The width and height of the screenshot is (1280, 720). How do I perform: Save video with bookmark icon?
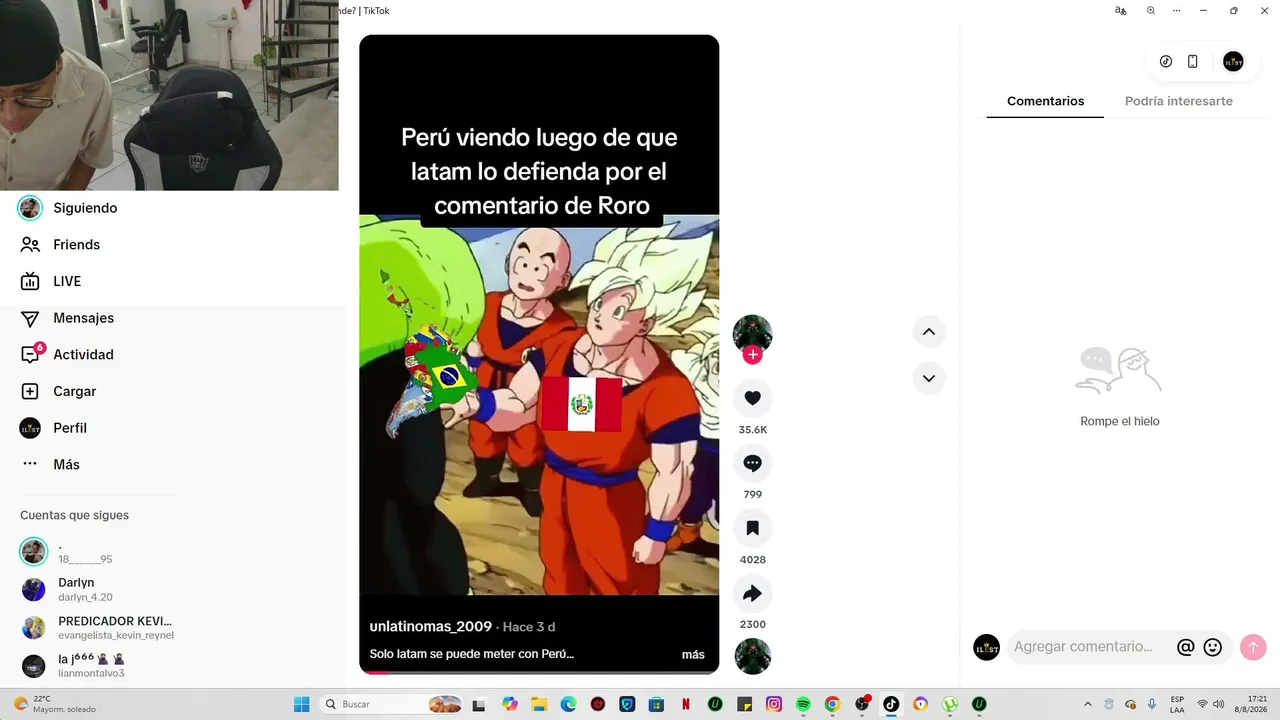click(x=753, y=528)
